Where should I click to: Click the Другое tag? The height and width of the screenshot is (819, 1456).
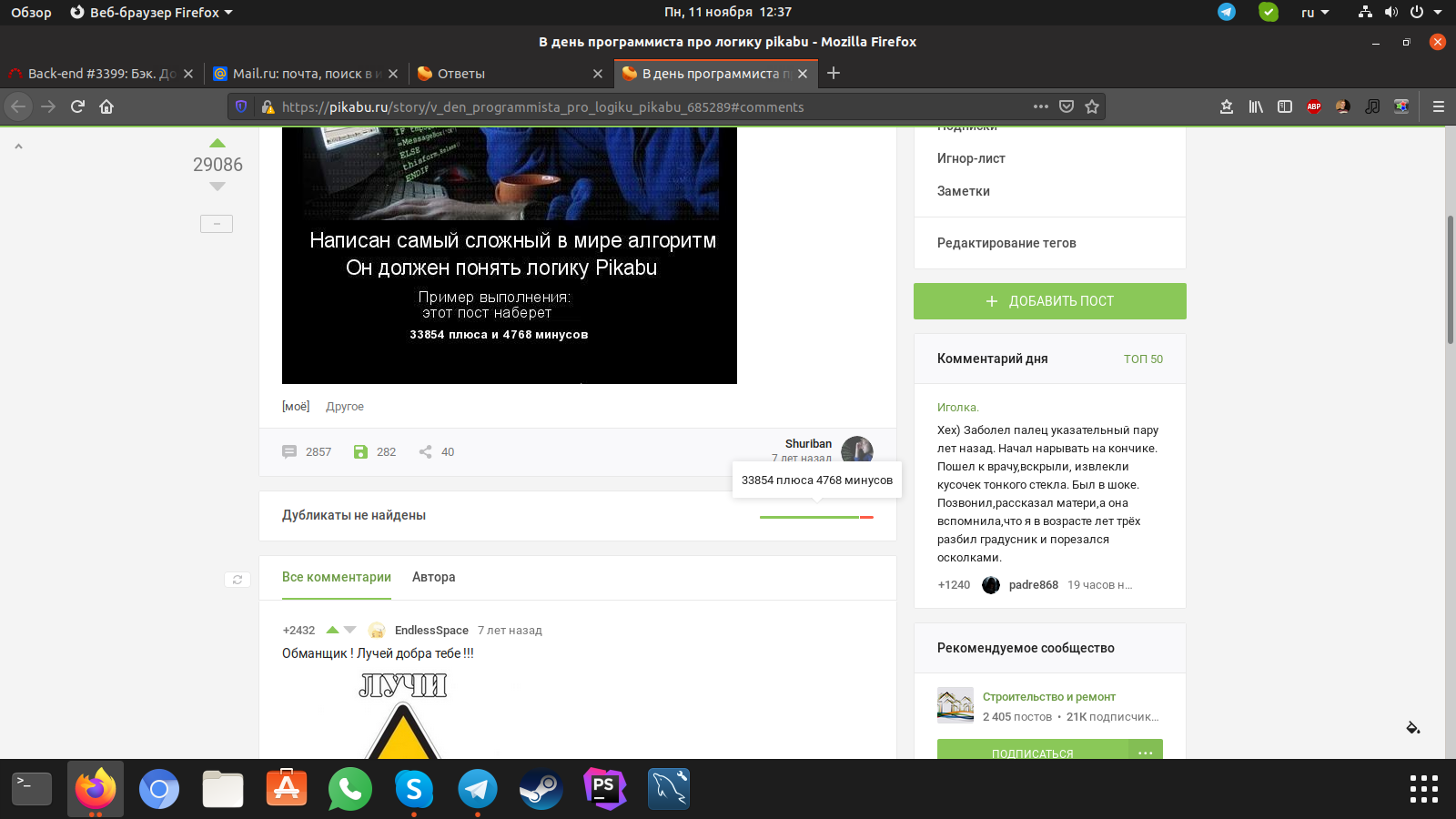[345, 406]
